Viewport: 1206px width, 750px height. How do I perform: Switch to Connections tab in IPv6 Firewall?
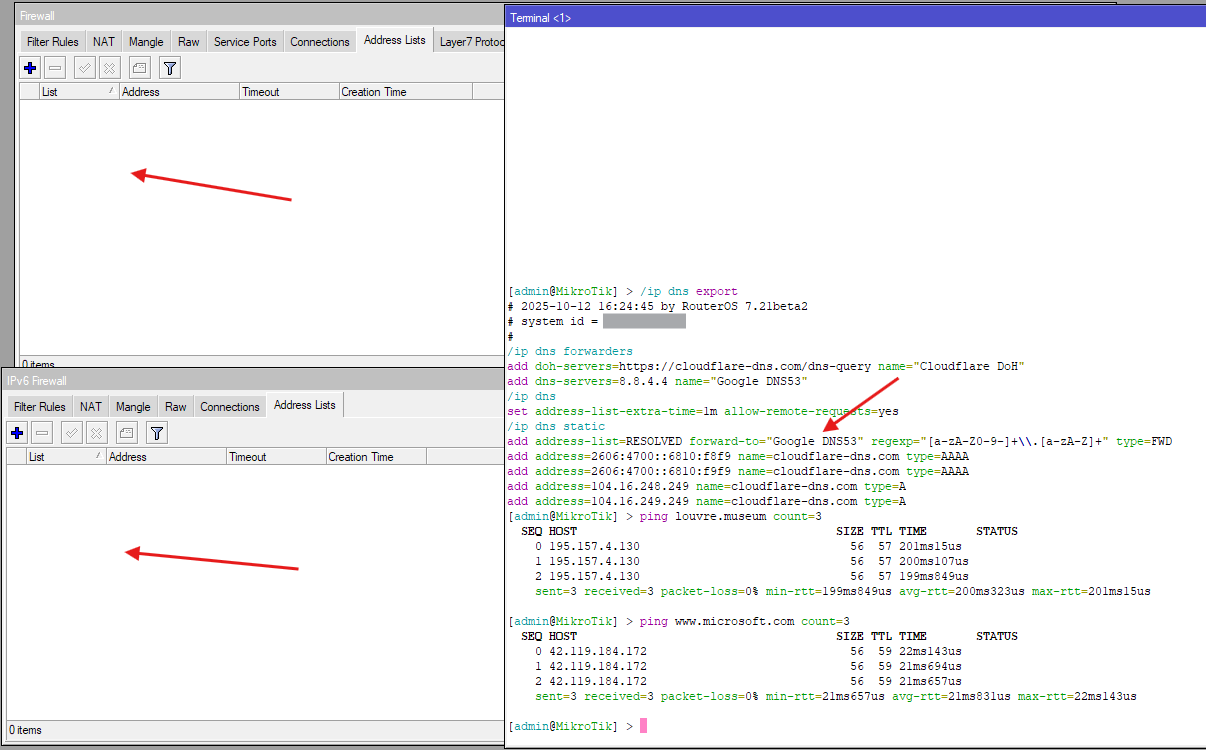pos(229,407)
